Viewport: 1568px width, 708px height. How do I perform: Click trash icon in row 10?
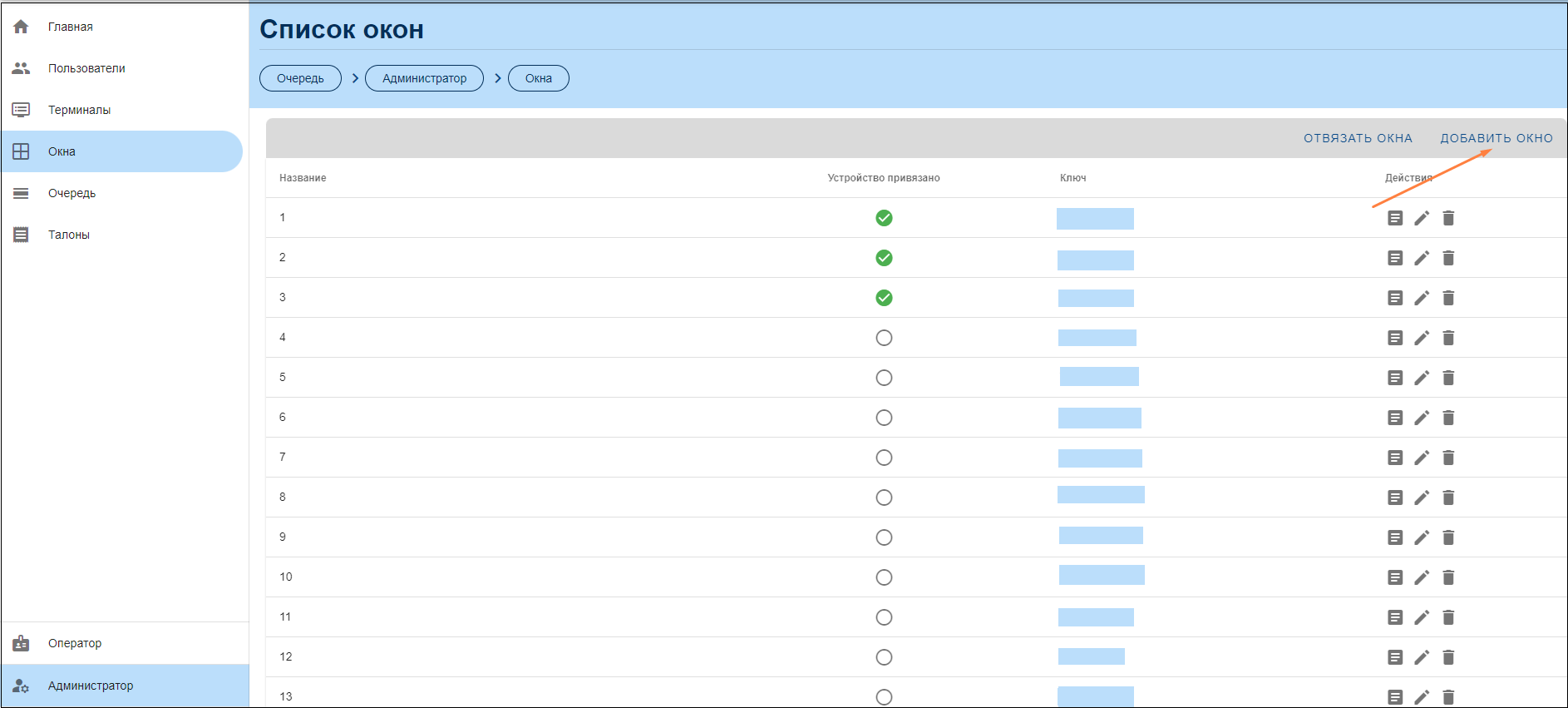click(1448, 577)
